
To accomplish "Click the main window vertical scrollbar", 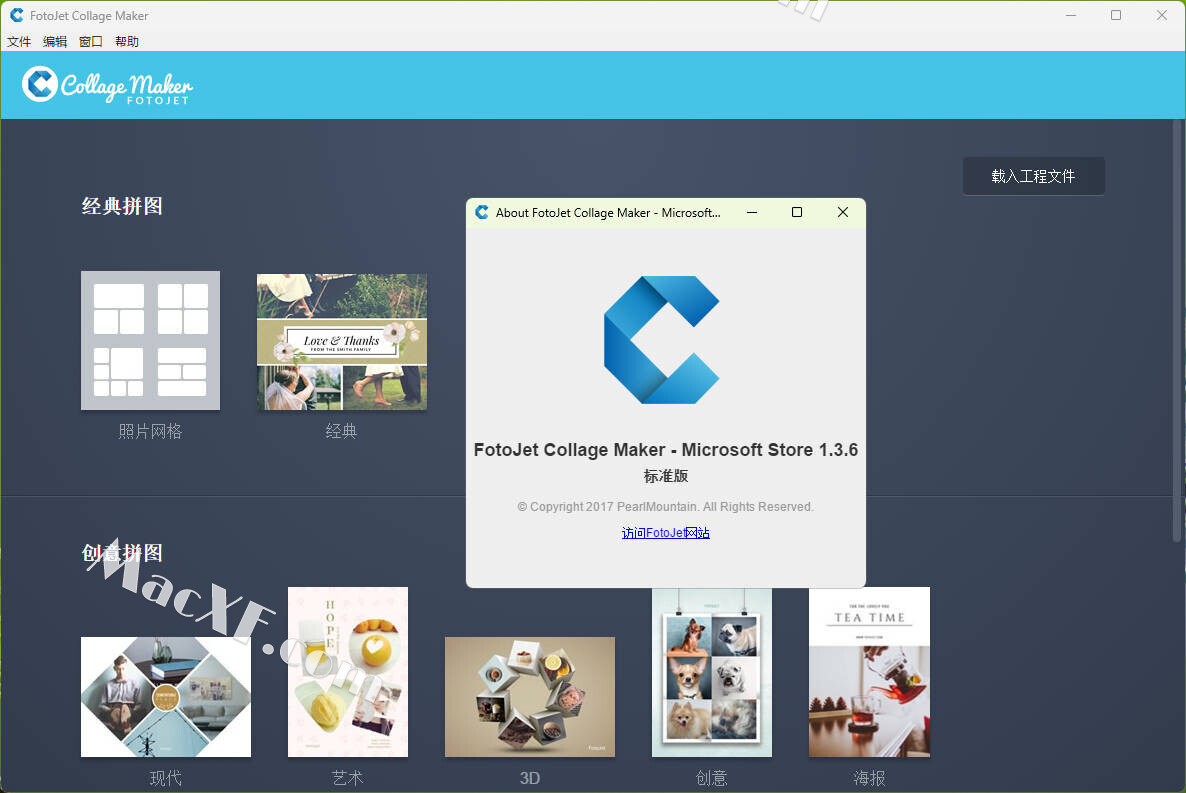I will [1177, 330].
